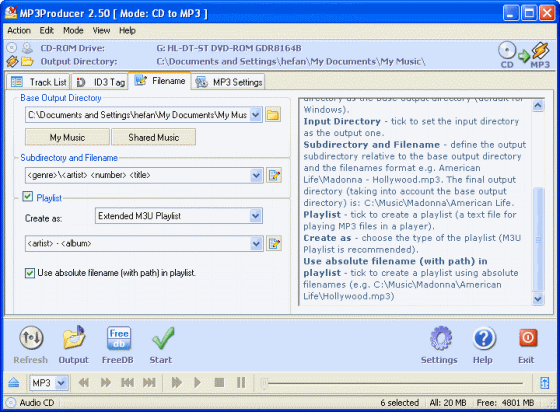
Task: Click the My Music button
Action: [x=67, y=137]
